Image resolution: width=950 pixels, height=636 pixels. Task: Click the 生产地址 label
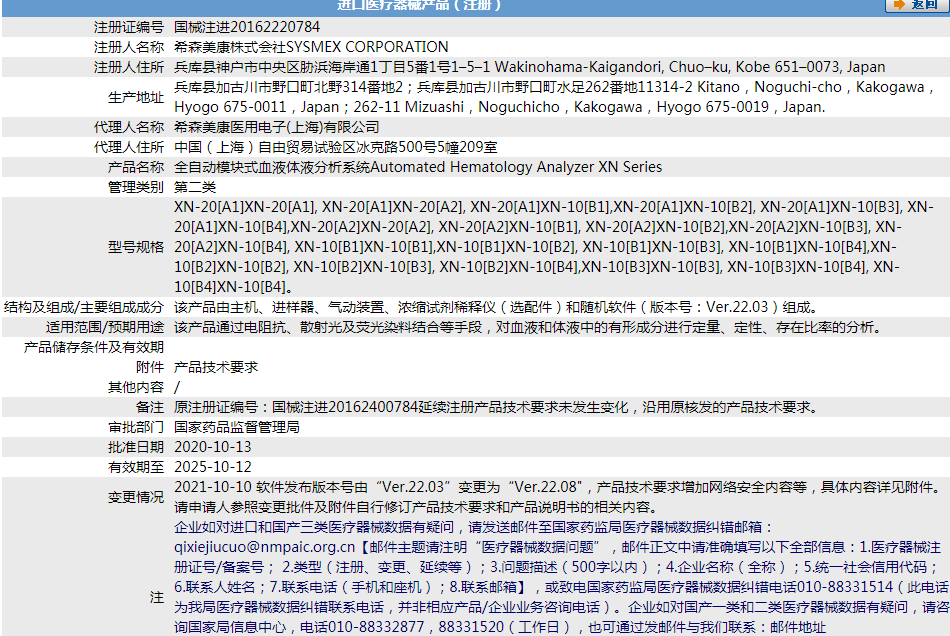[x=136, y=98]
